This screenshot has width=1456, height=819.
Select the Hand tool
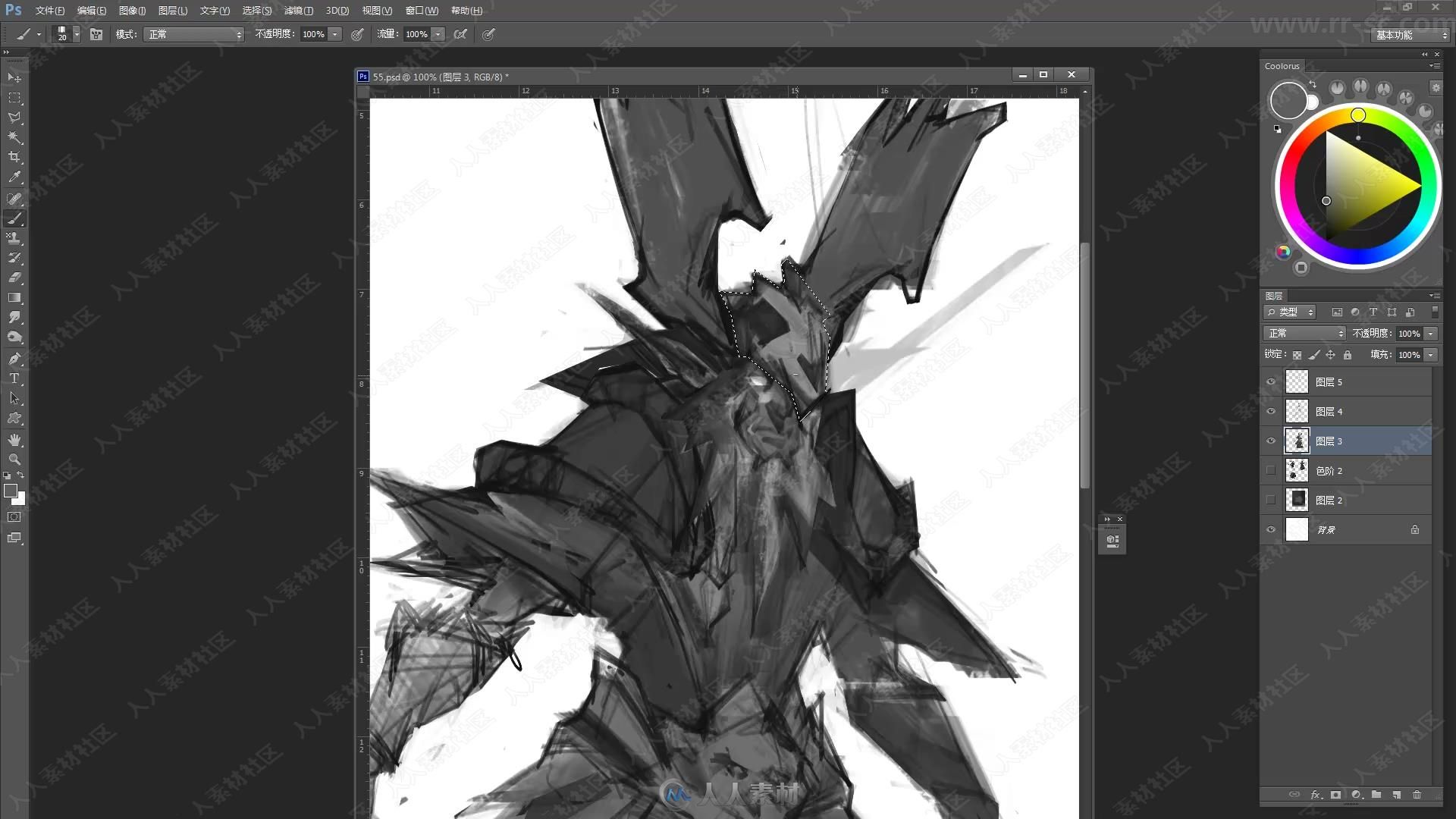(x=14, y=440)
